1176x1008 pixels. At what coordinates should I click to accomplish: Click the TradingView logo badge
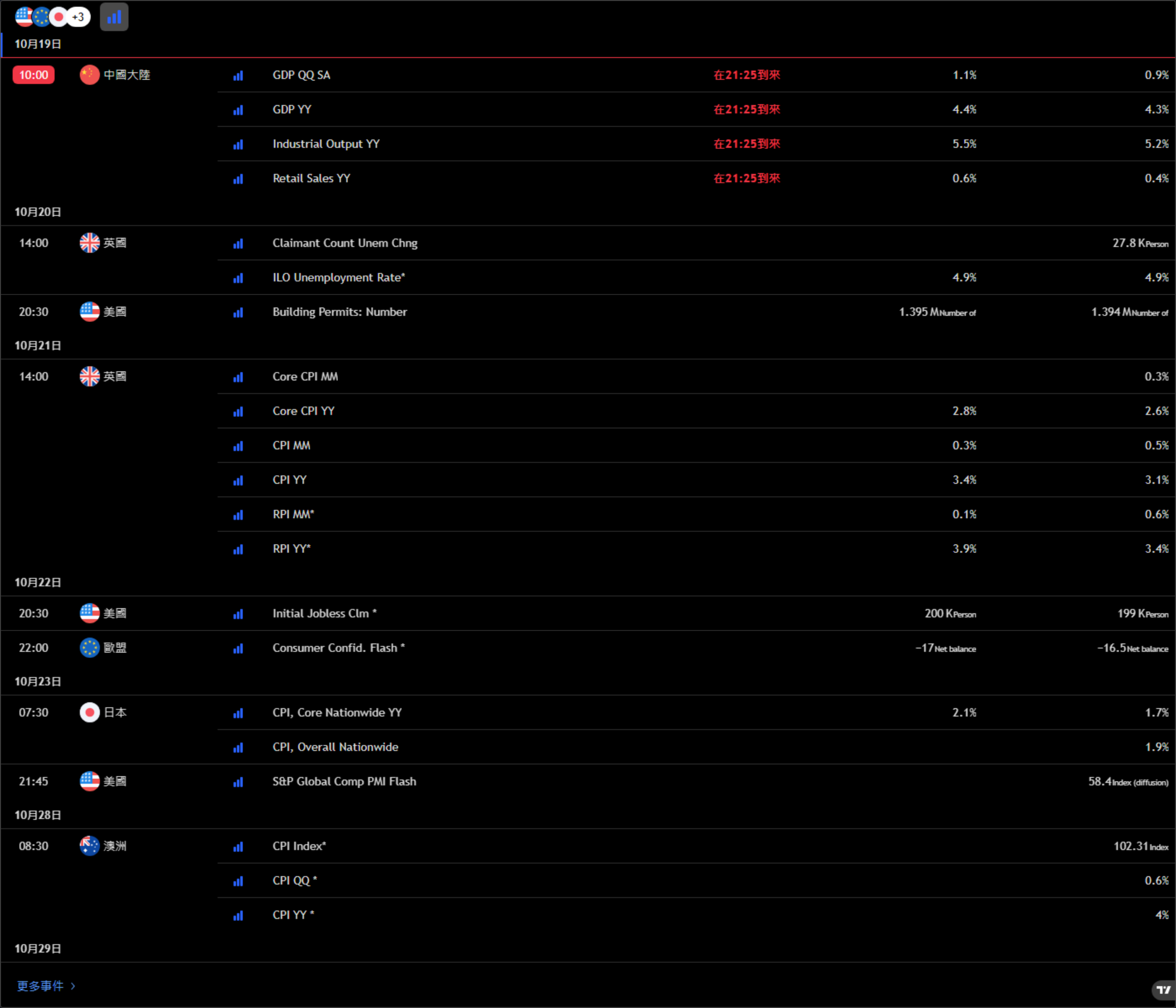point(1163,990)
